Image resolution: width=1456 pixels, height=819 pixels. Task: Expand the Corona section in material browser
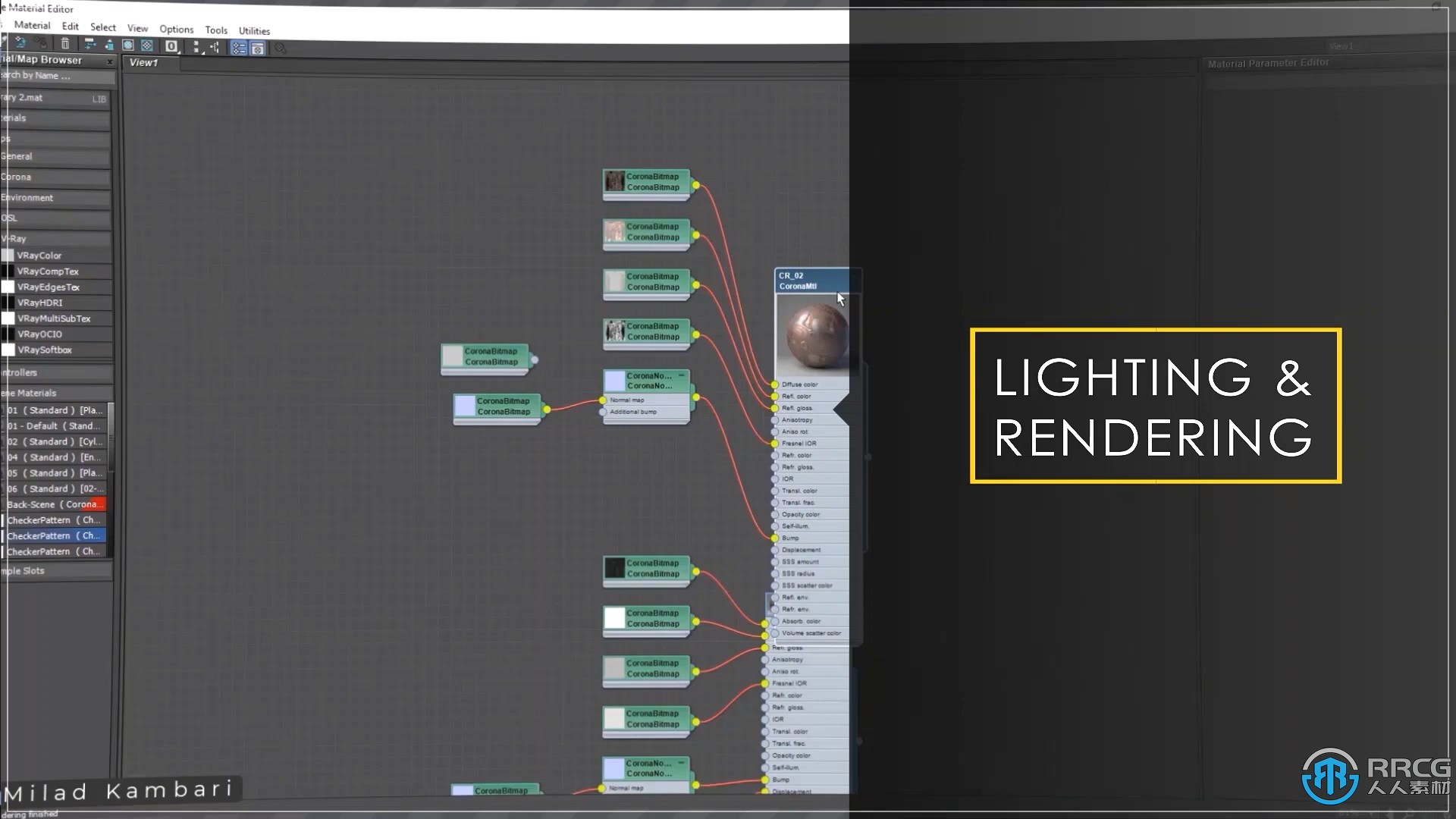[16, 176]
